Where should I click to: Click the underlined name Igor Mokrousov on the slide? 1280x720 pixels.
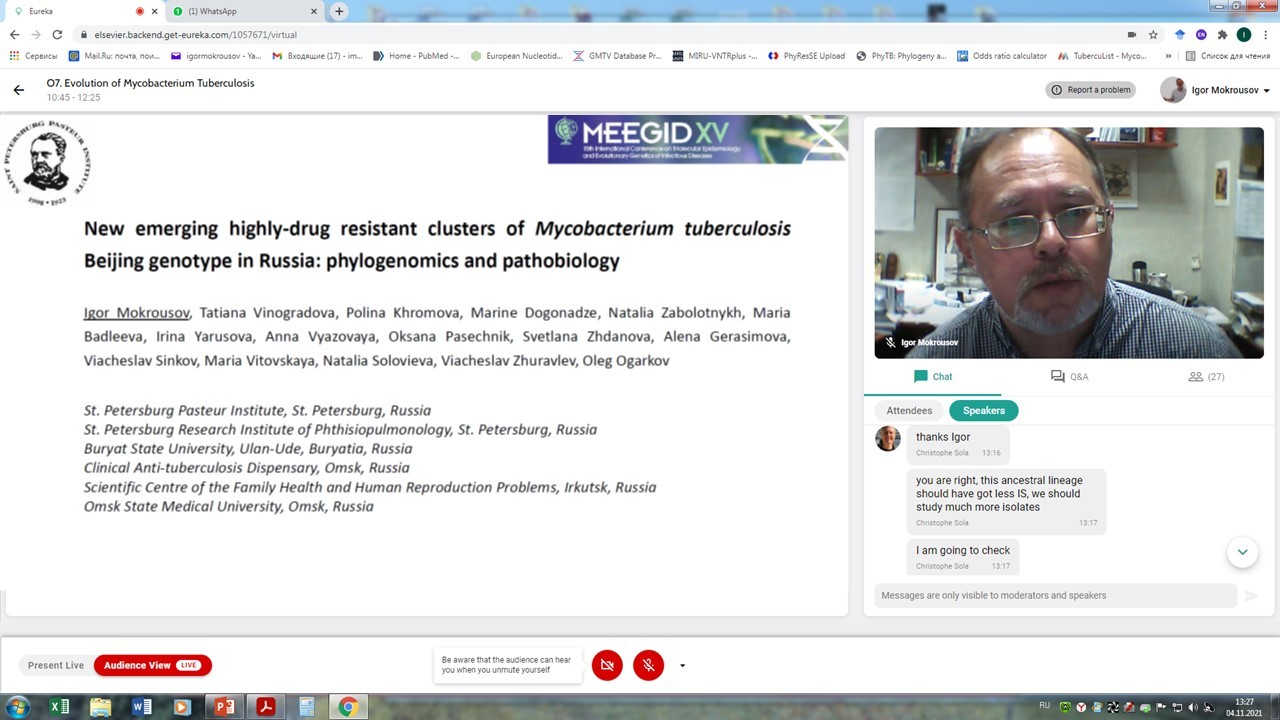coord(137,313)
